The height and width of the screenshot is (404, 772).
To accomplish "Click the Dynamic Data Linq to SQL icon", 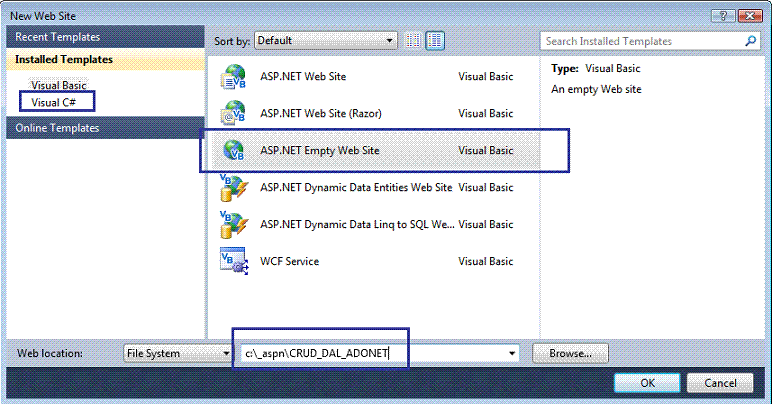I will coord(233,224).
